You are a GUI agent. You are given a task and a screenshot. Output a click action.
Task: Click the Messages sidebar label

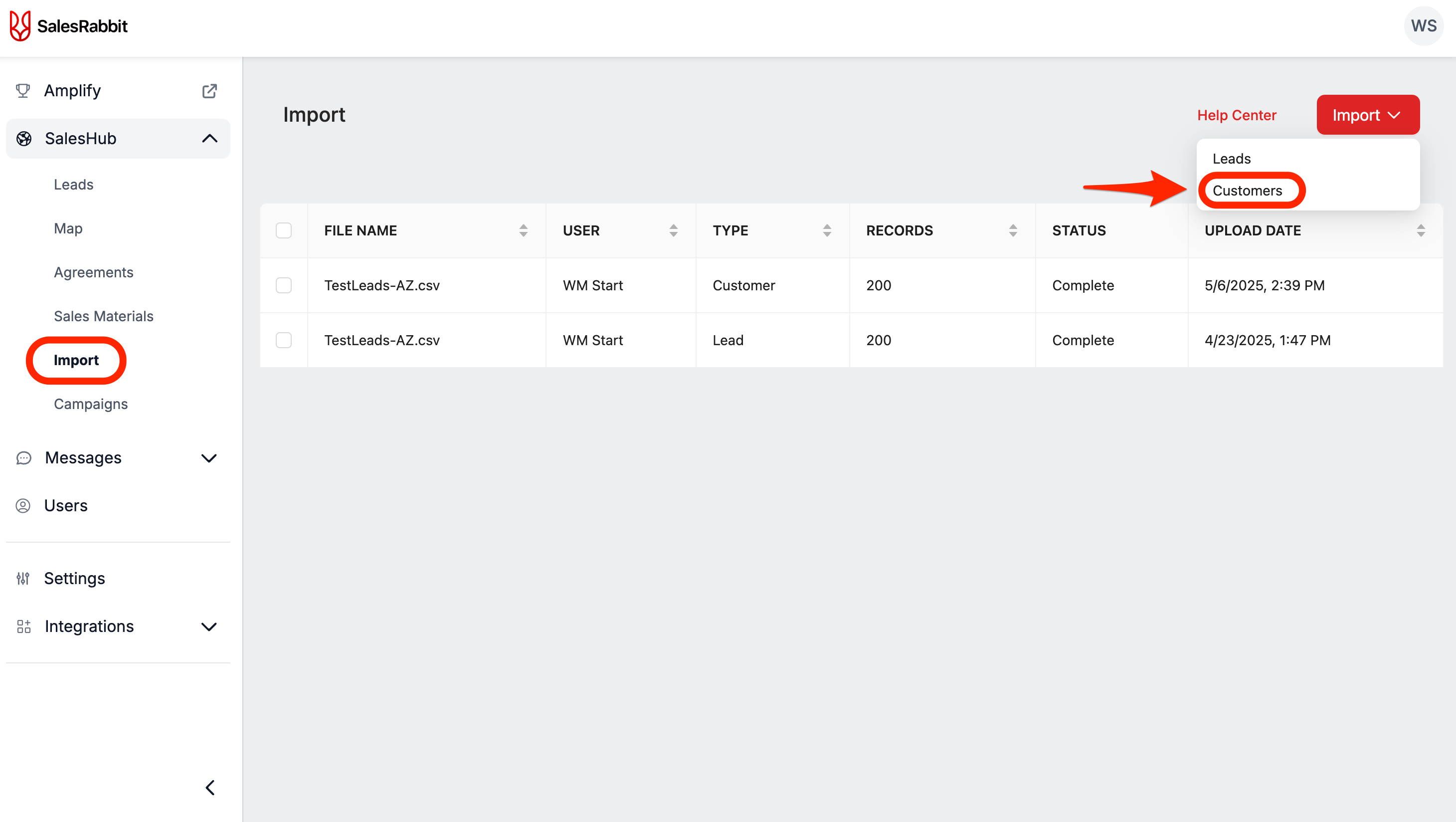[x=83, y=458]
